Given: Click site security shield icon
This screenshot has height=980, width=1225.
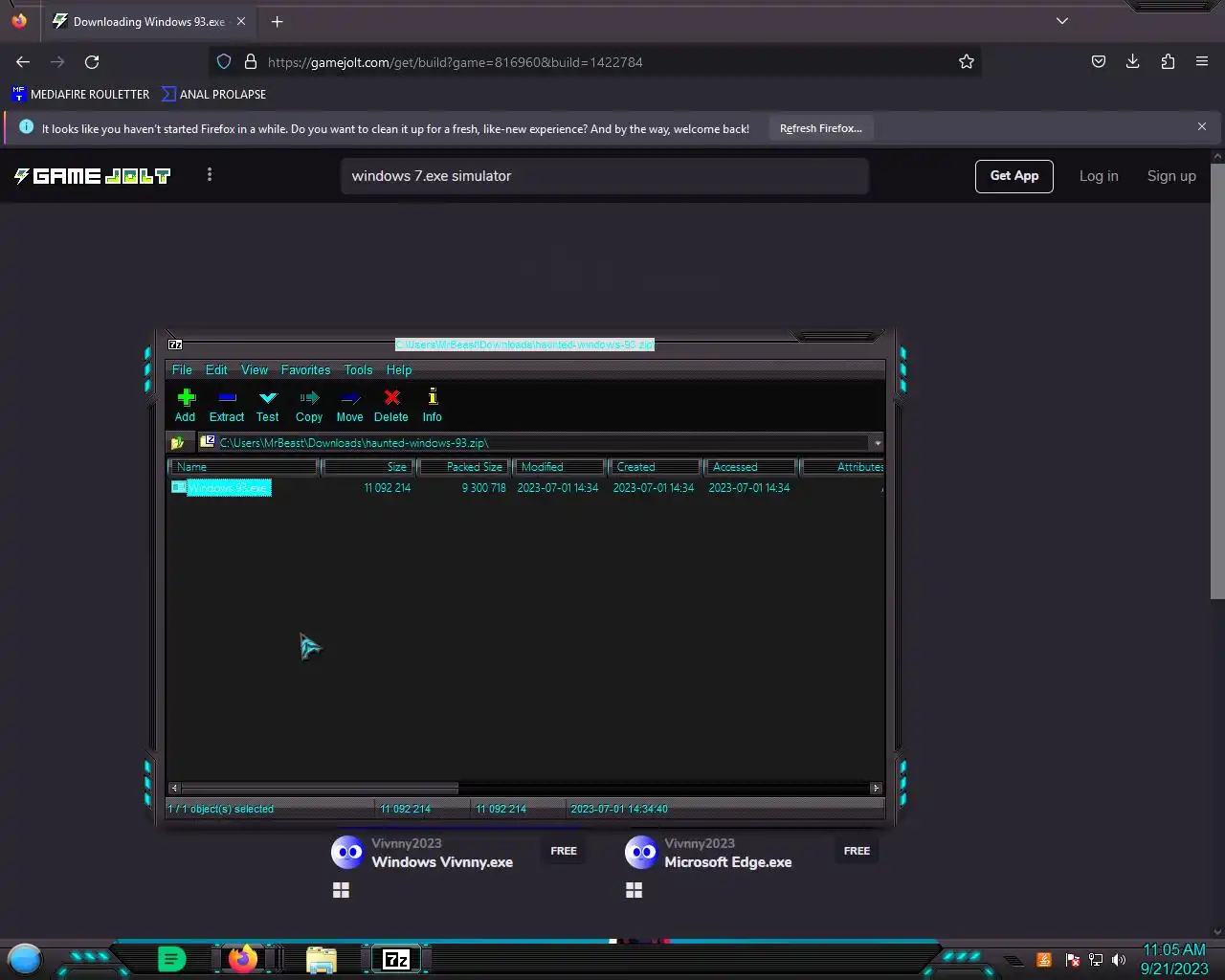Looking at the screenshot, I should coord(224,62).
